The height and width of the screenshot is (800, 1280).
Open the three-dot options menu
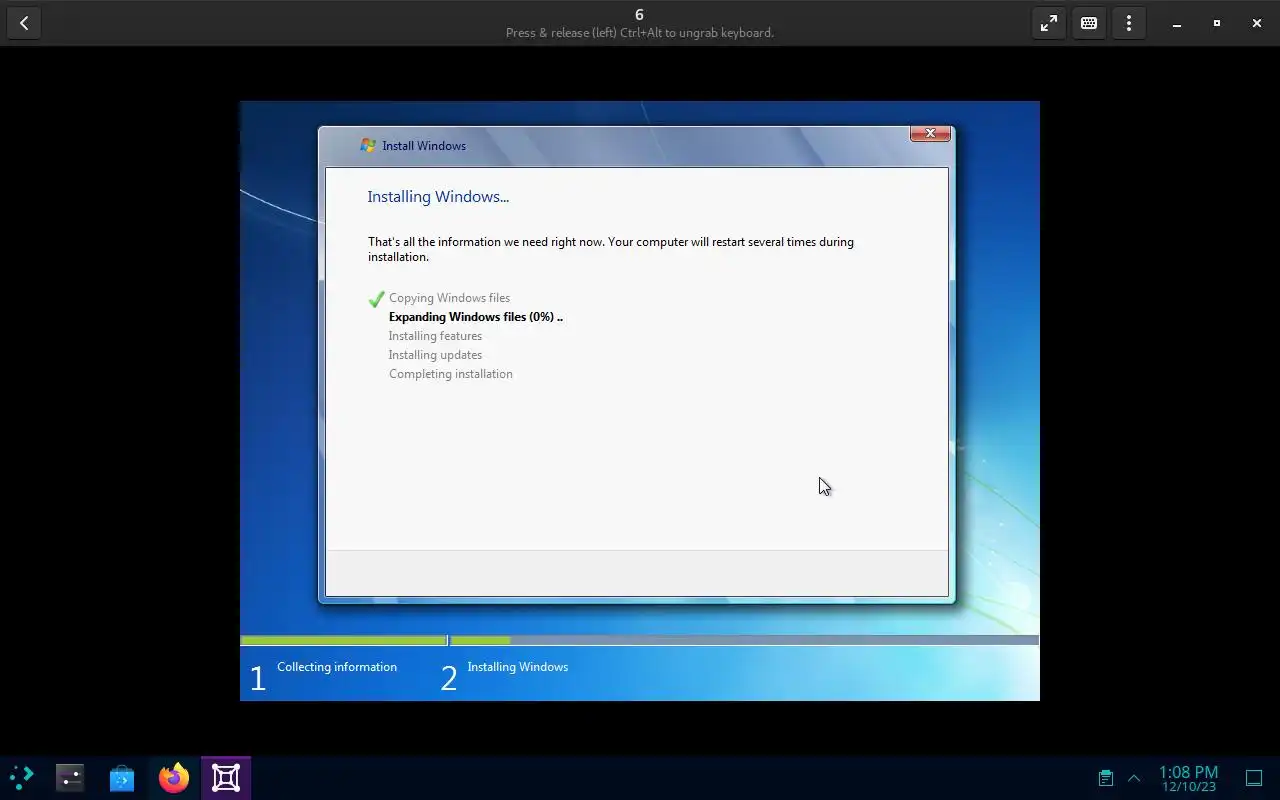tap(1129, 23)
